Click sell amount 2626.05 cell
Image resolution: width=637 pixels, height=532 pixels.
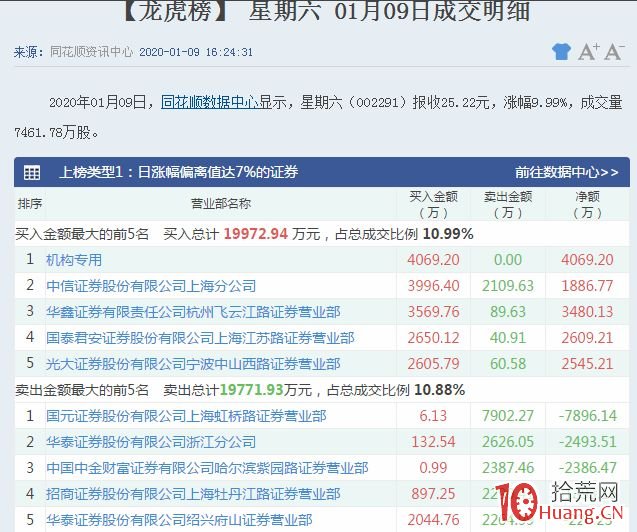tap(508, 442)
